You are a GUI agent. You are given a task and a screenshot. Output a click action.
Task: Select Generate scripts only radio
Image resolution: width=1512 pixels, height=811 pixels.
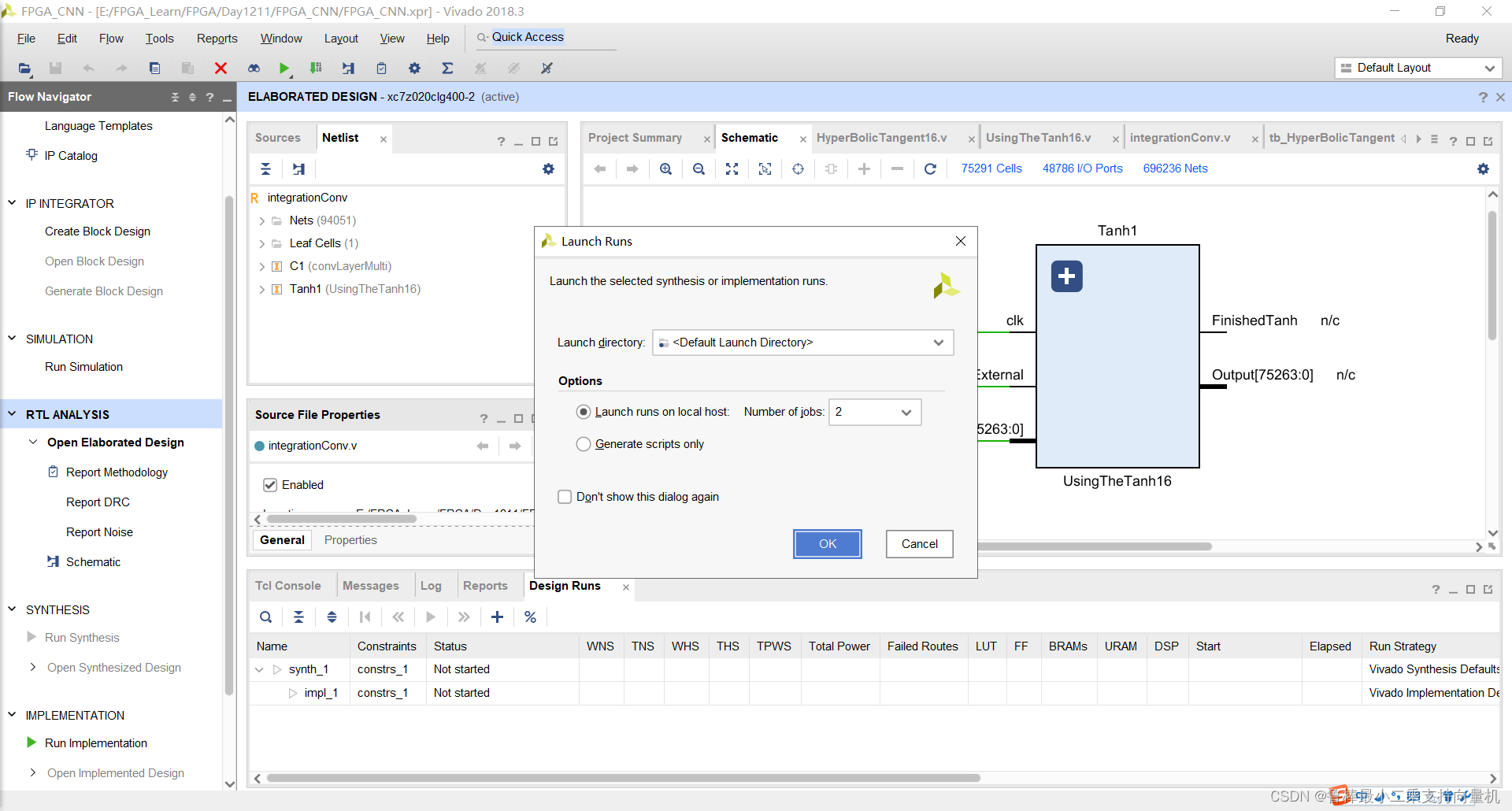coord(584,444)
